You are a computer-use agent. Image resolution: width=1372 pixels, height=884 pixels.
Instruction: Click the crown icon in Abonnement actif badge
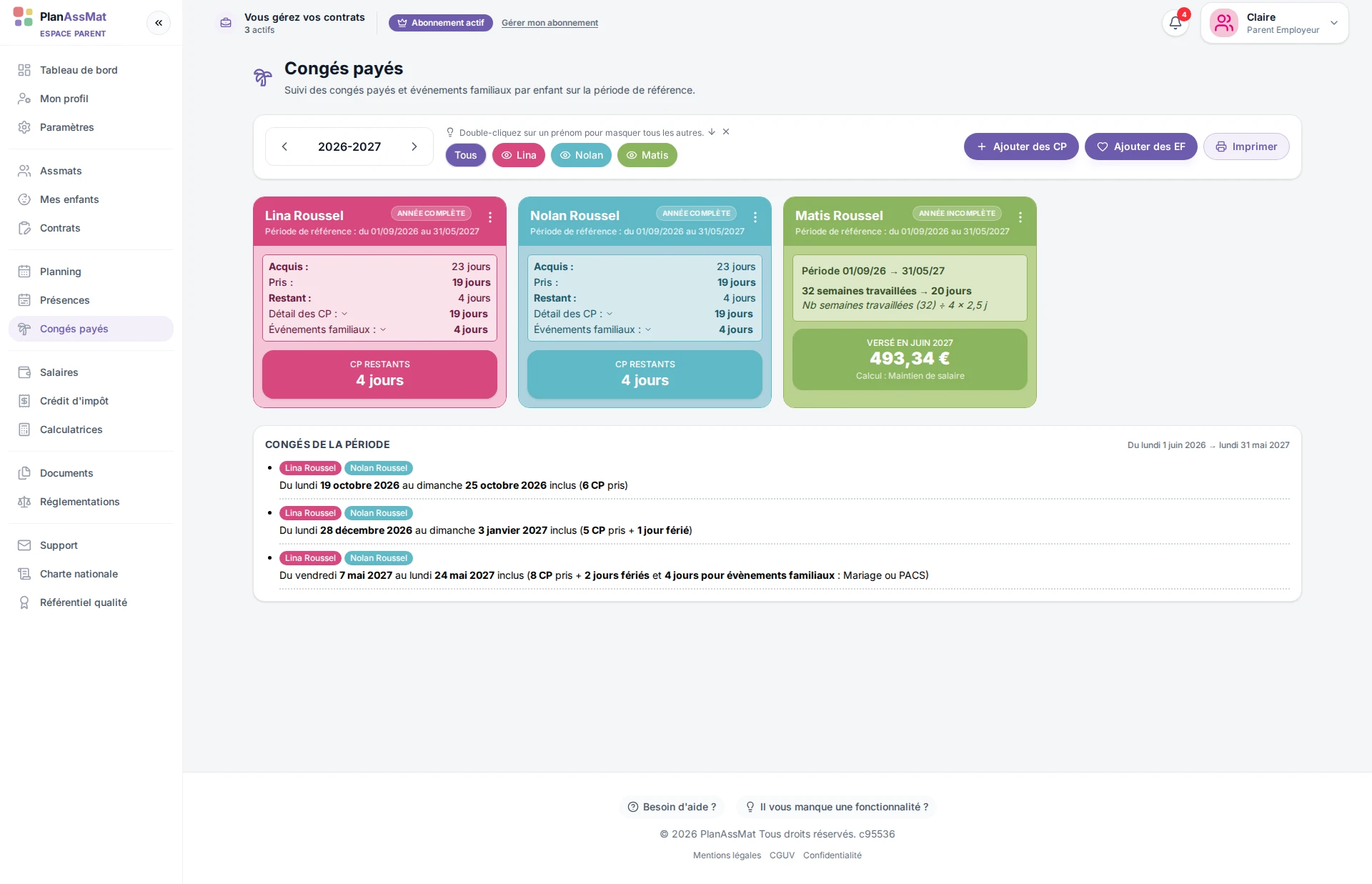[402, 23]
